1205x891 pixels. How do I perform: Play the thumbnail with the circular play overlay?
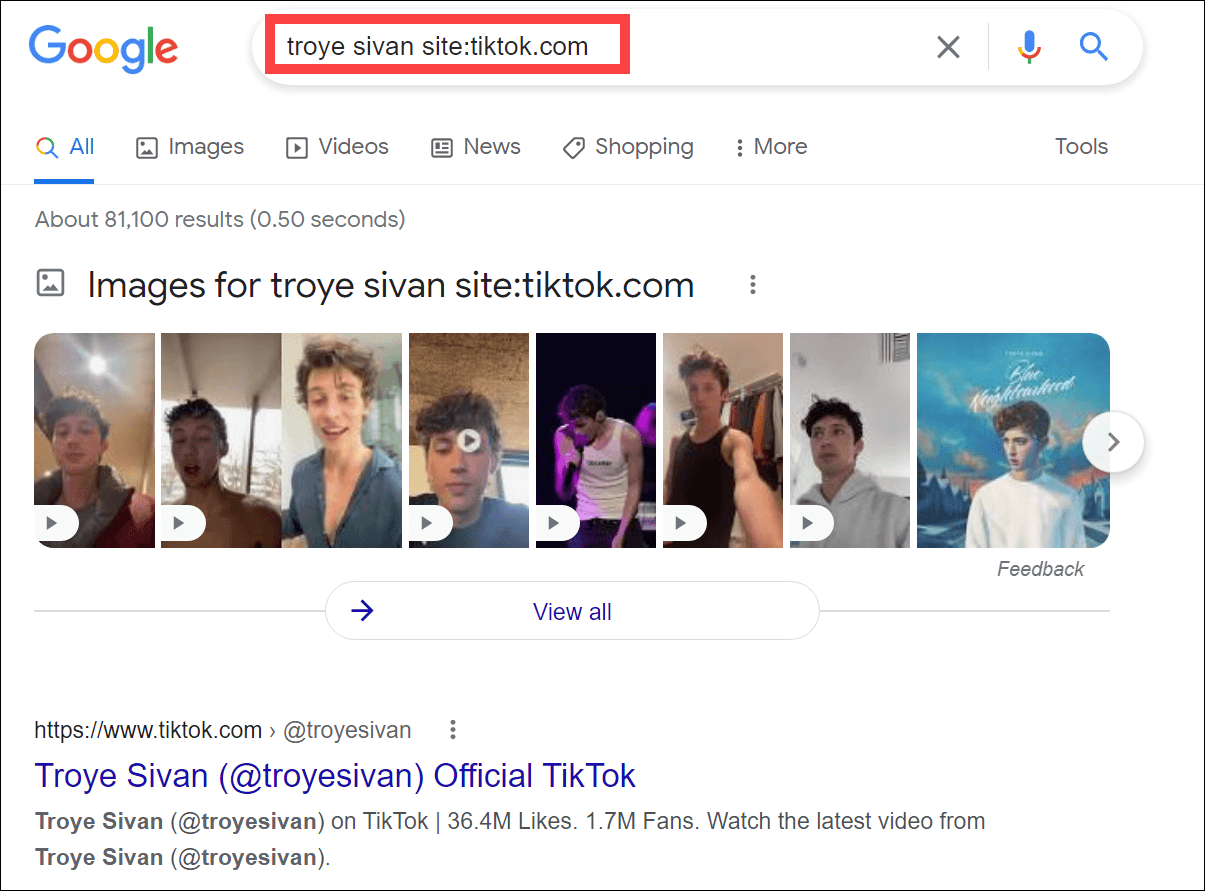click(469, 440)
